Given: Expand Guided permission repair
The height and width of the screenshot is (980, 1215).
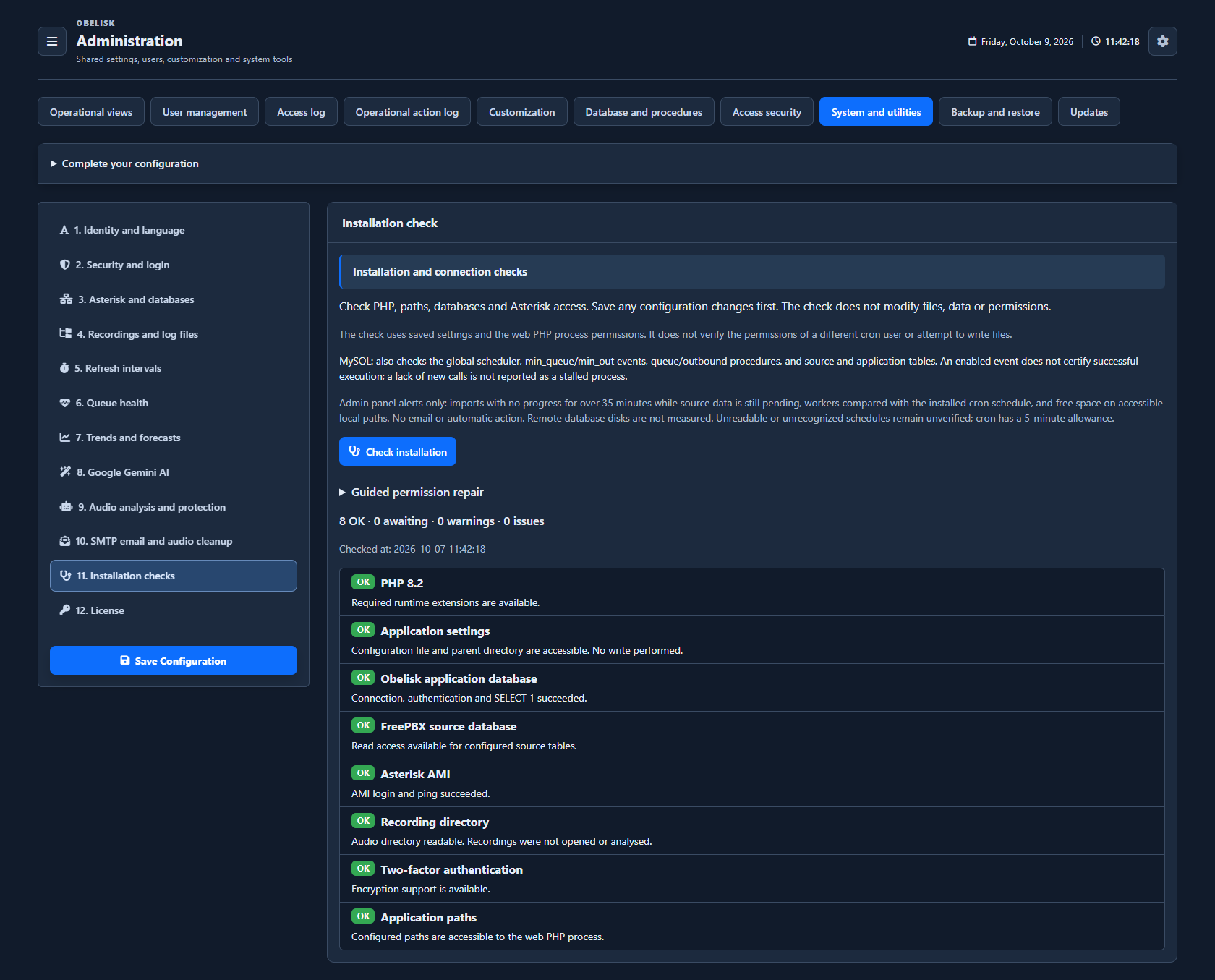Looking at the screenshot, I should click(x=412, y=492).
